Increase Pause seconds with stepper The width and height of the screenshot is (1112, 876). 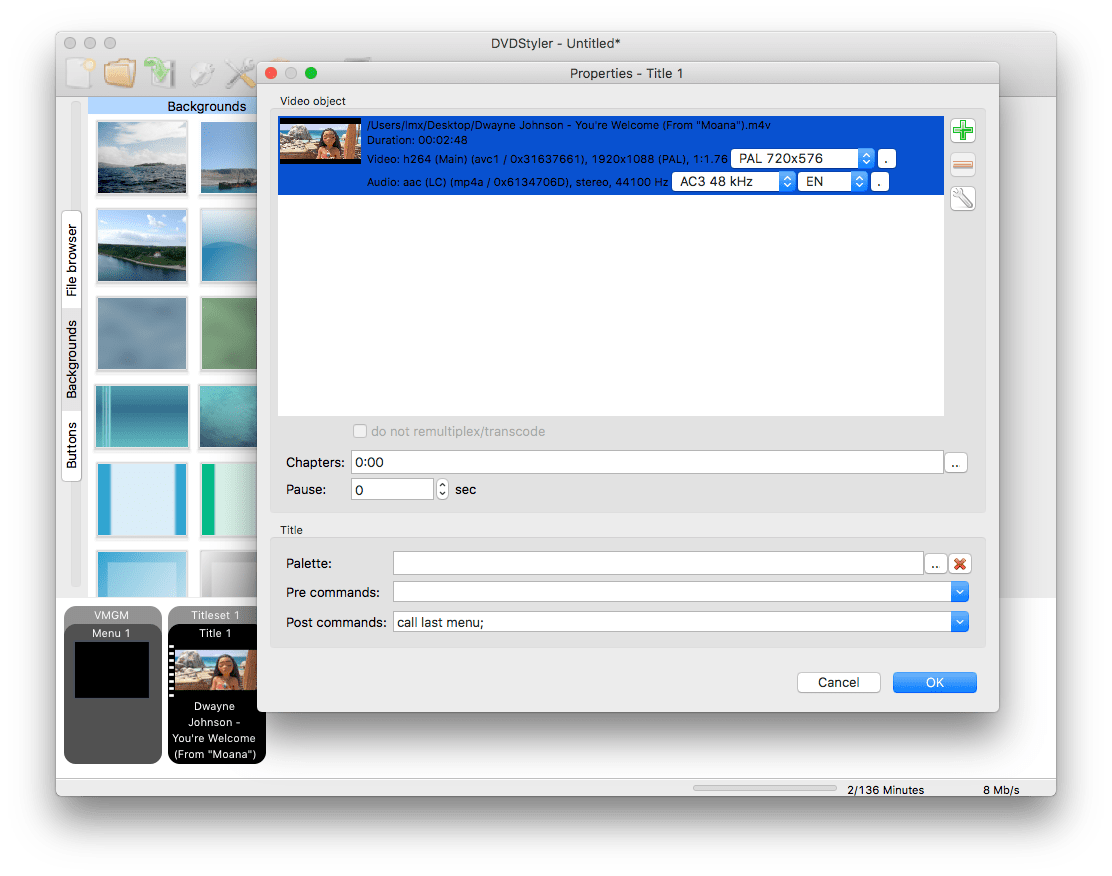pos(441,484)
